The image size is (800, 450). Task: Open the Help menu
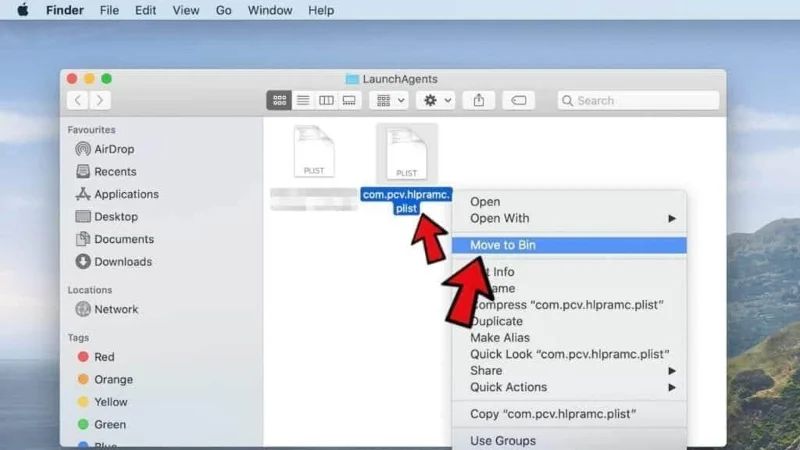click(x=321, y=10)
